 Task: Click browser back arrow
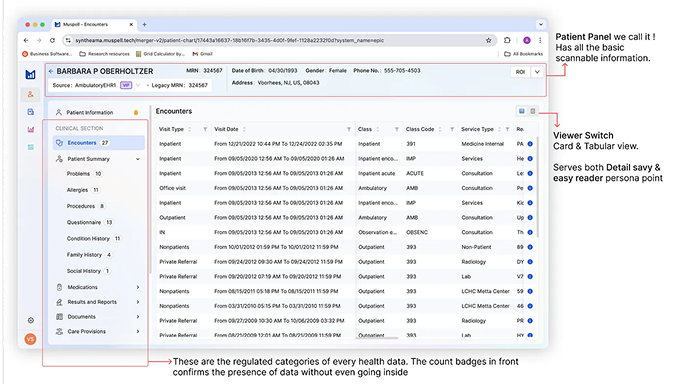(26, 40)
